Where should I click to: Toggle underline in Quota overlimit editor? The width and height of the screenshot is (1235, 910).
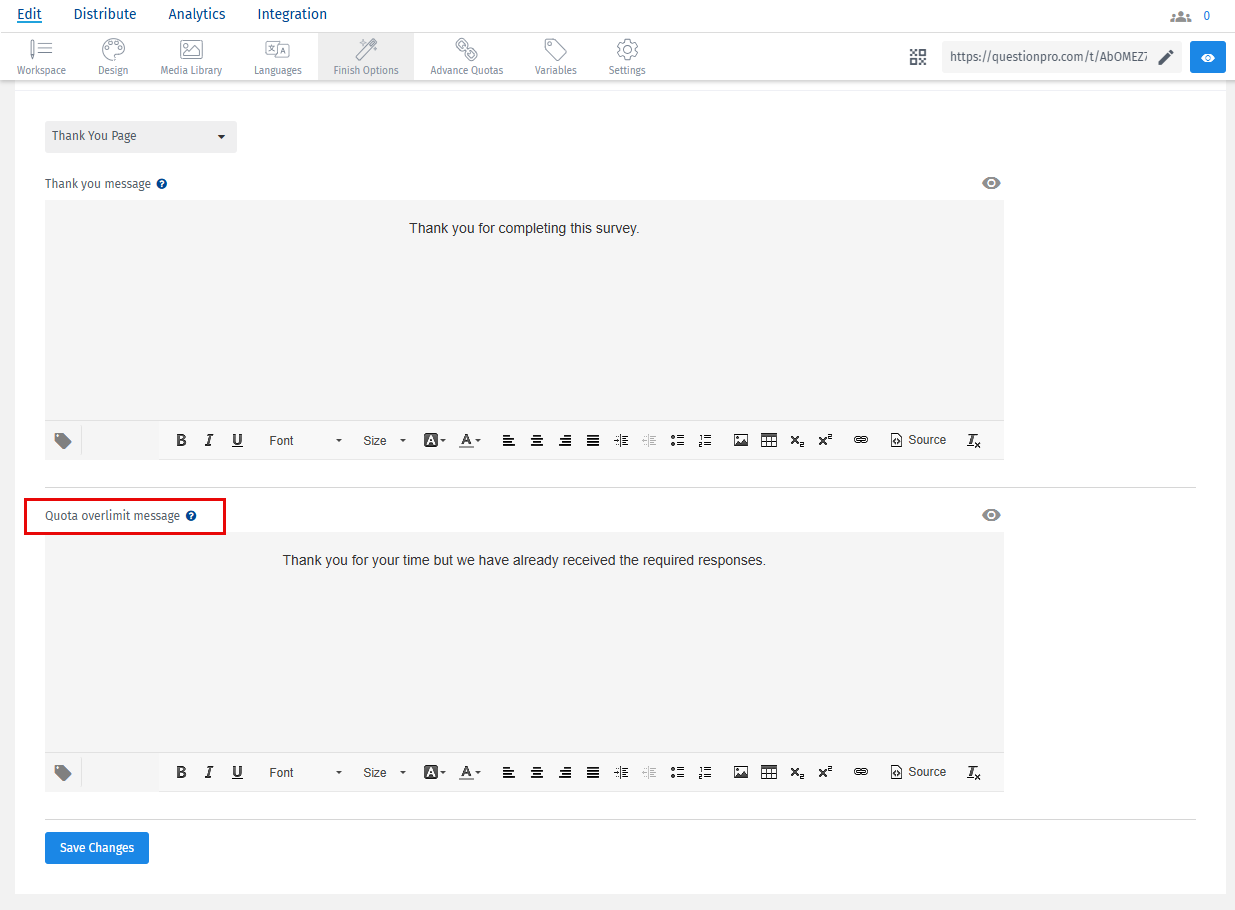(x=237, y=772)
